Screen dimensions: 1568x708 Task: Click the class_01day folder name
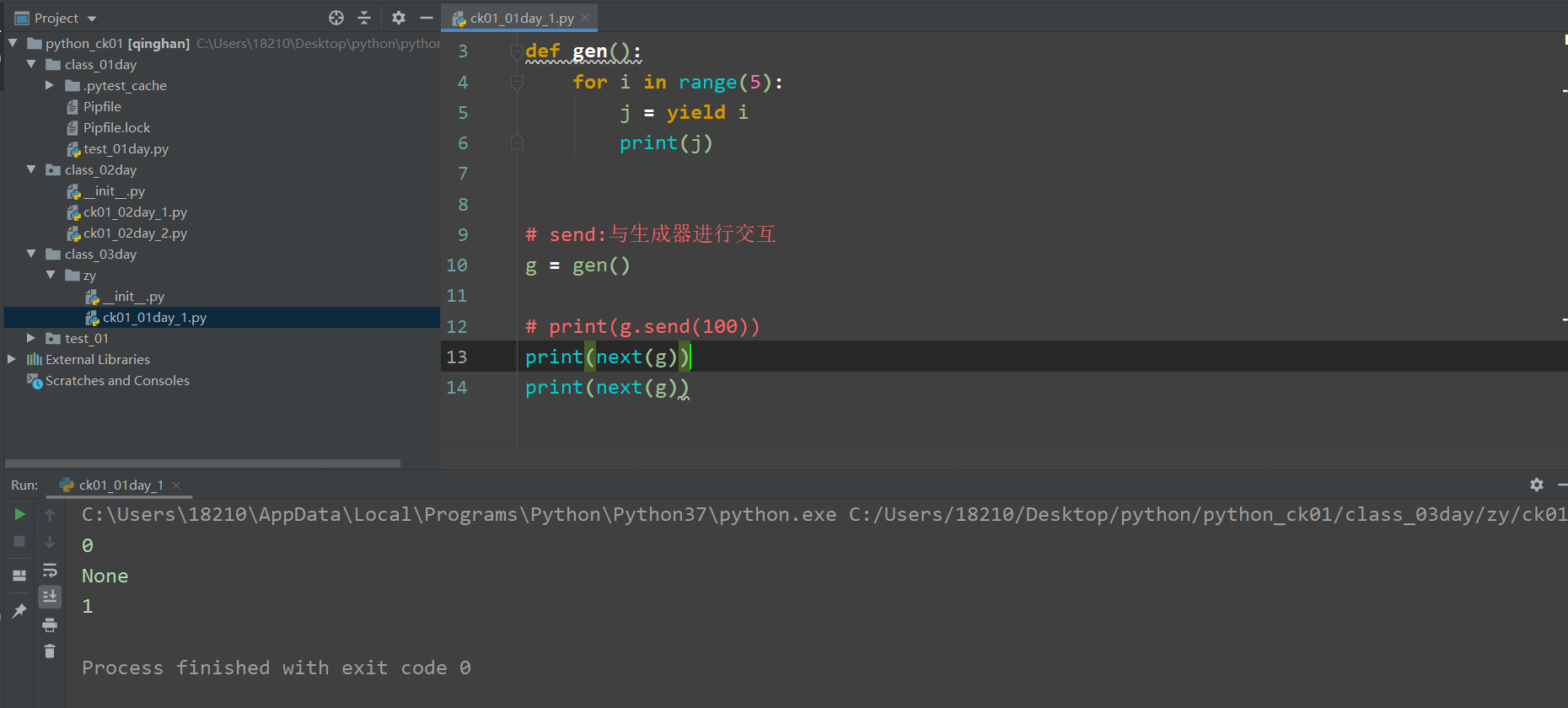pos(100,64)
